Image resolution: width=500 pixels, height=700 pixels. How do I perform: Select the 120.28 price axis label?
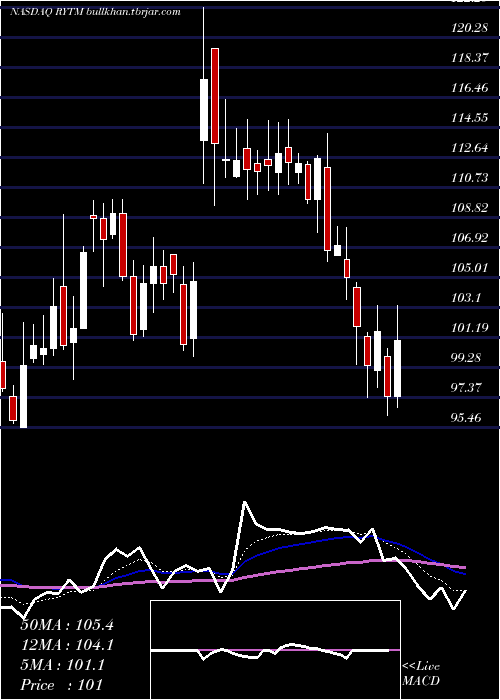470,28
